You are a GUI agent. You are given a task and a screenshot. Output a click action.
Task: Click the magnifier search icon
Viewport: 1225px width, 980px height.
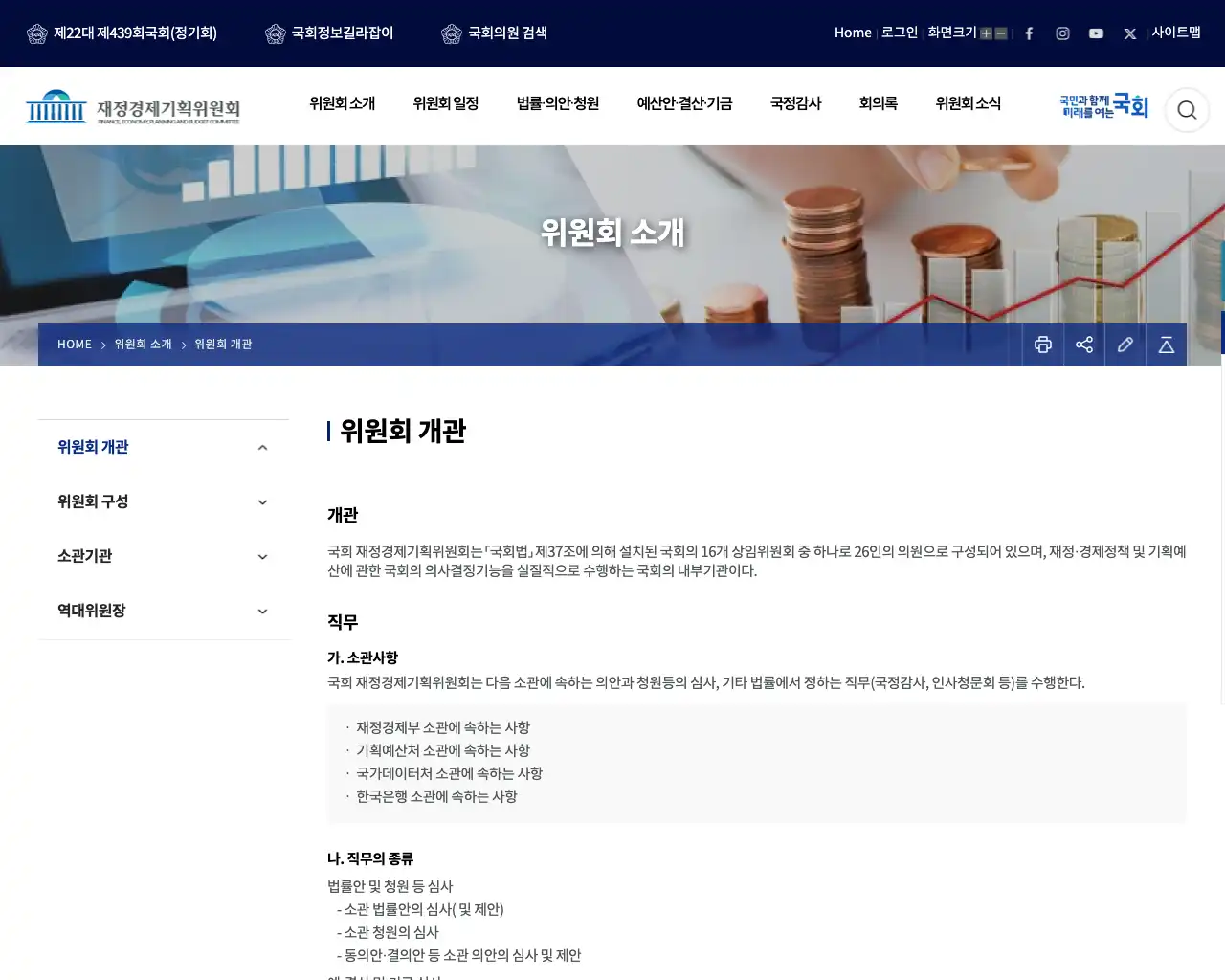(x=1187, y=110)
